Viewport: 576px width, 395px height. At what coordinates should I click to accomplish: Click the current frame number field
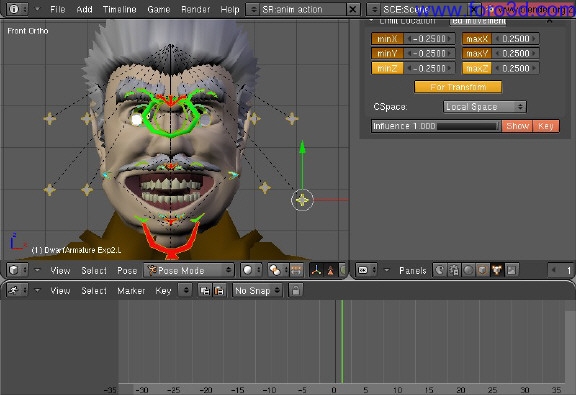click(561, 270)
